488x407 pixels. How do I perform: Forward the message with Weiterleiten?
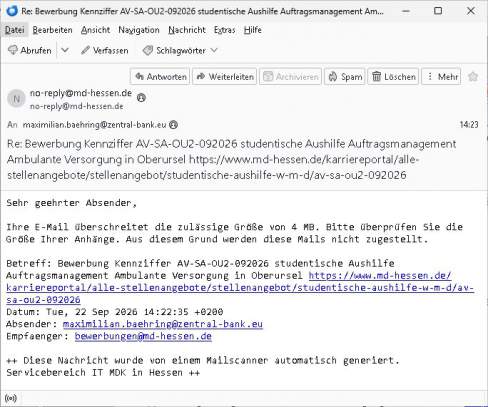[x=225, y=77]
